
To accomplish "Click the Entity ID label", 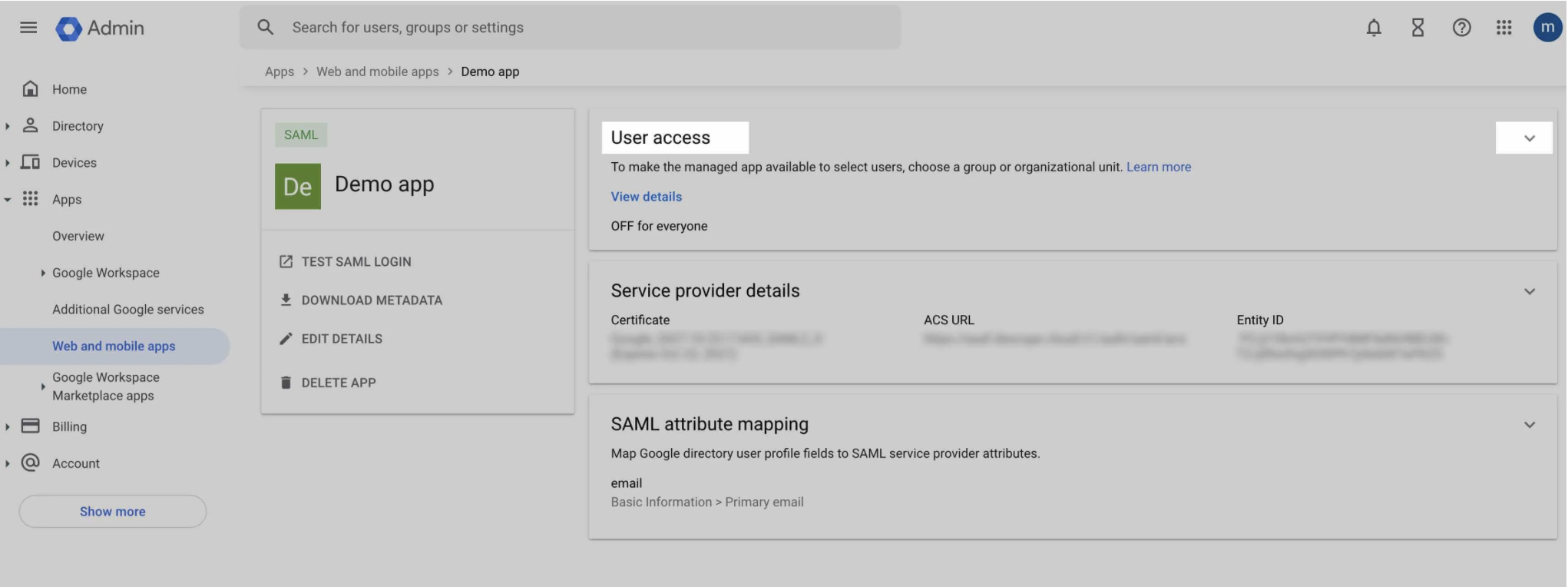I will [1260, 320].
